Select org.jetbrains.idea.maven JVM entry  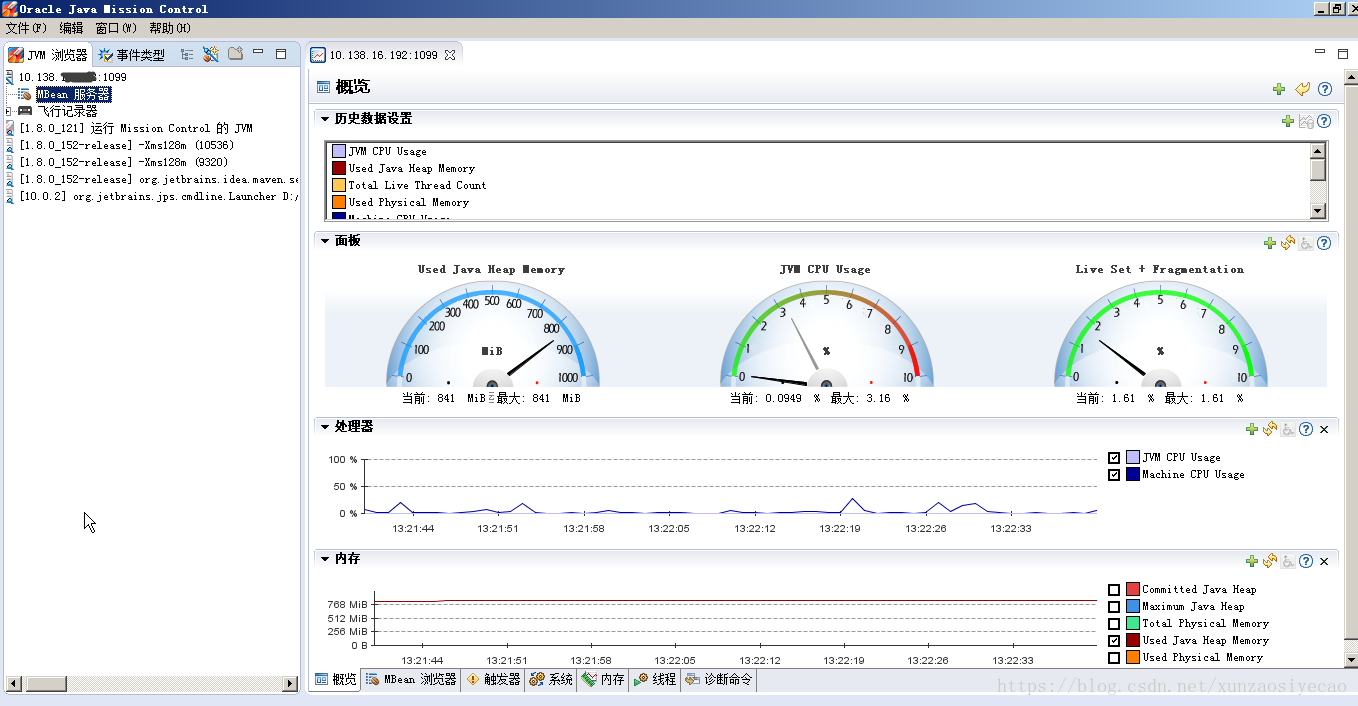point(158,179)
